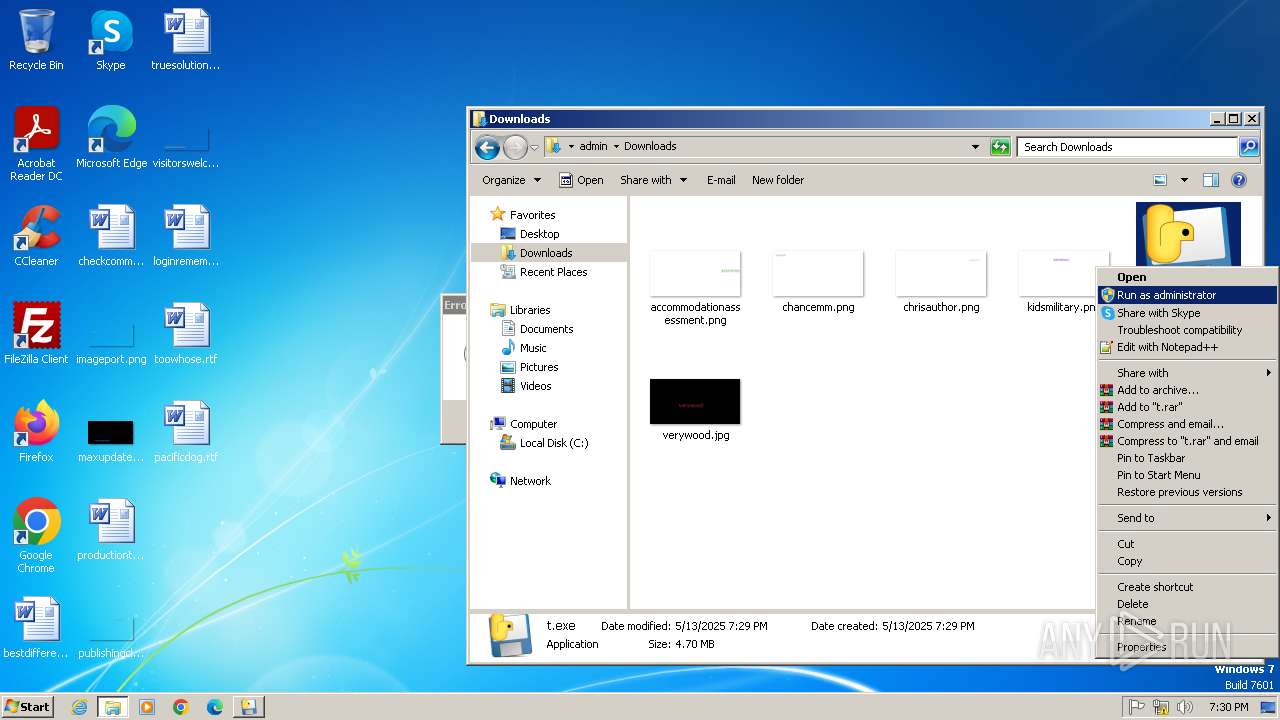Select Share with Skype menu entry
Viewport: 1280px width, 720px height.
tap(1187, 313)
